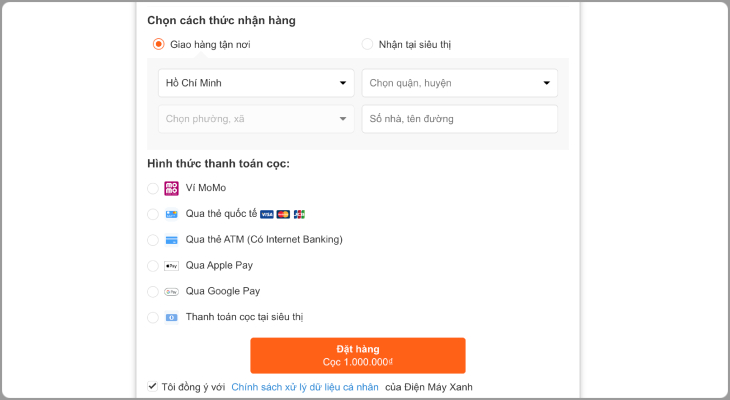
Task: Select the 'Giao hàng tận nơi' radio option
Action: tap(158, 44)
